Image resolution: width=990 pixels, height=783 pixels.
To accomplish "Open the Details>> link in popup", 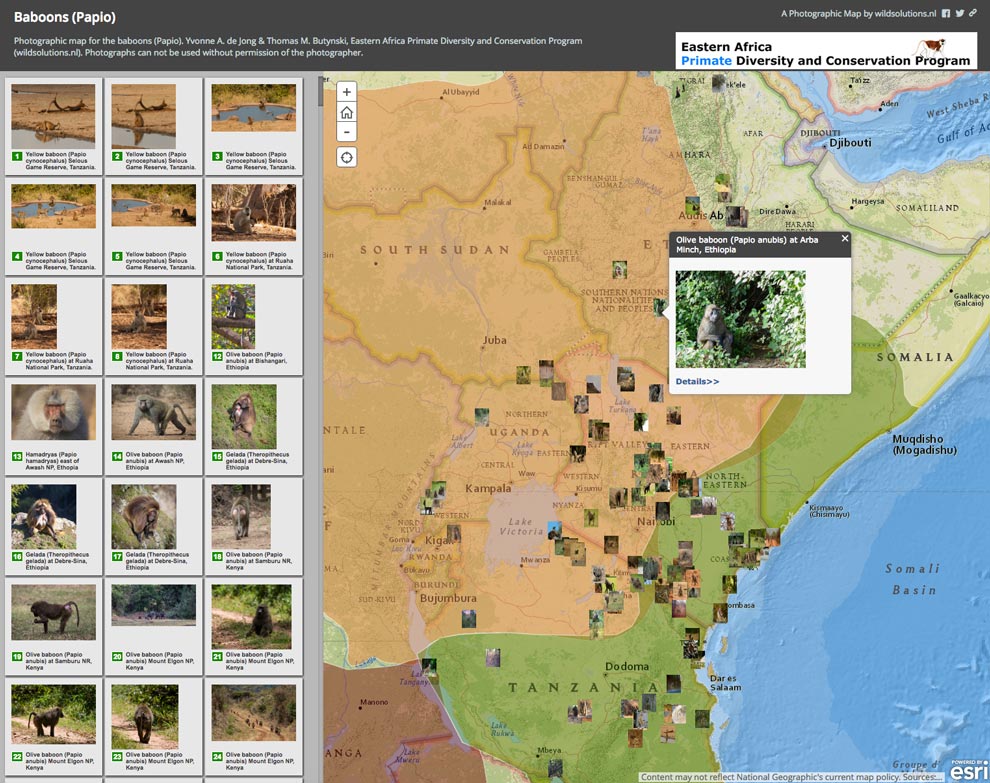I will coord(697,381).
